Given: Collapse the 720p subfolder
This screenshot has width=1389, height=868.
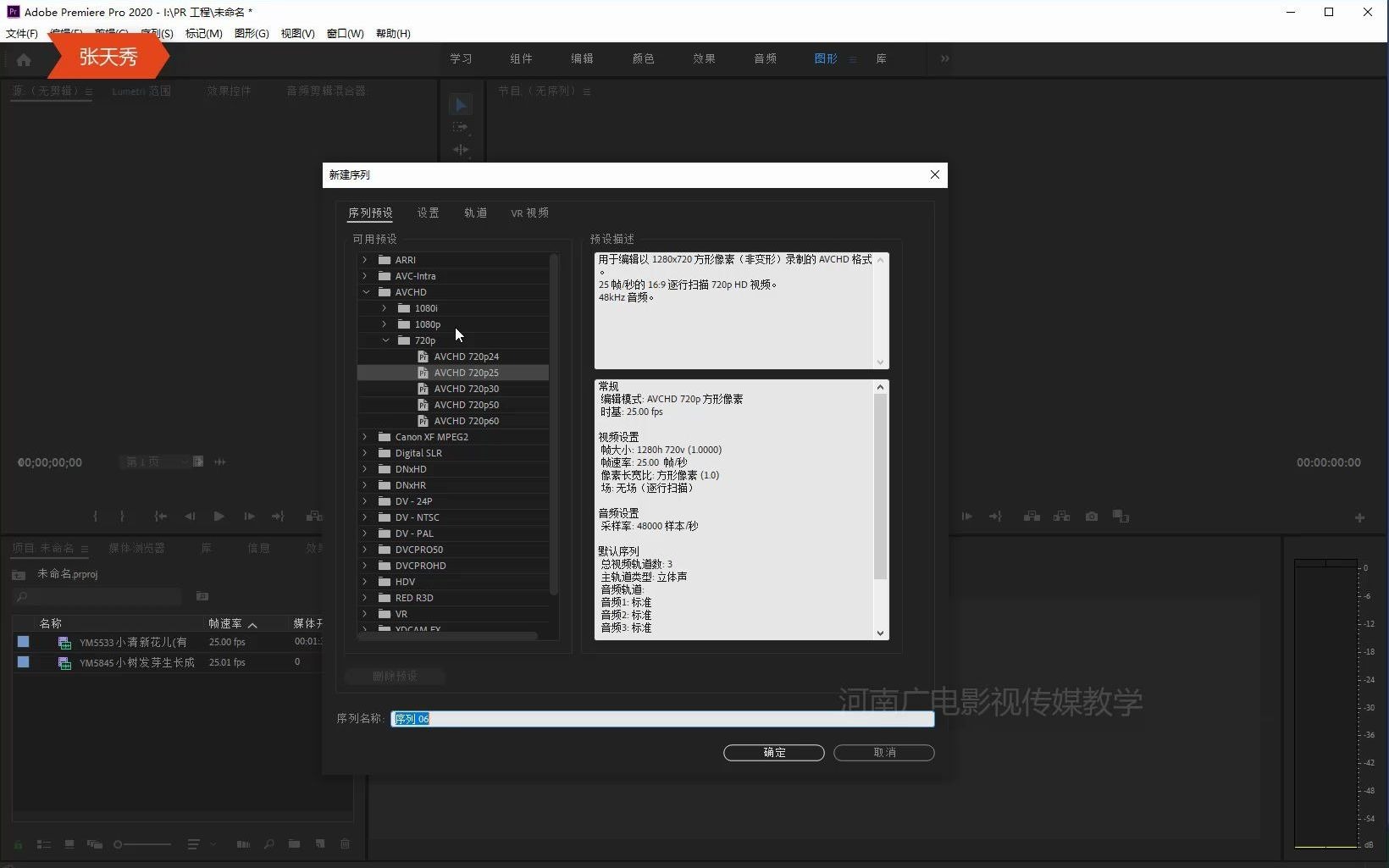Looking at the screenshot, I should coord(385,340).
